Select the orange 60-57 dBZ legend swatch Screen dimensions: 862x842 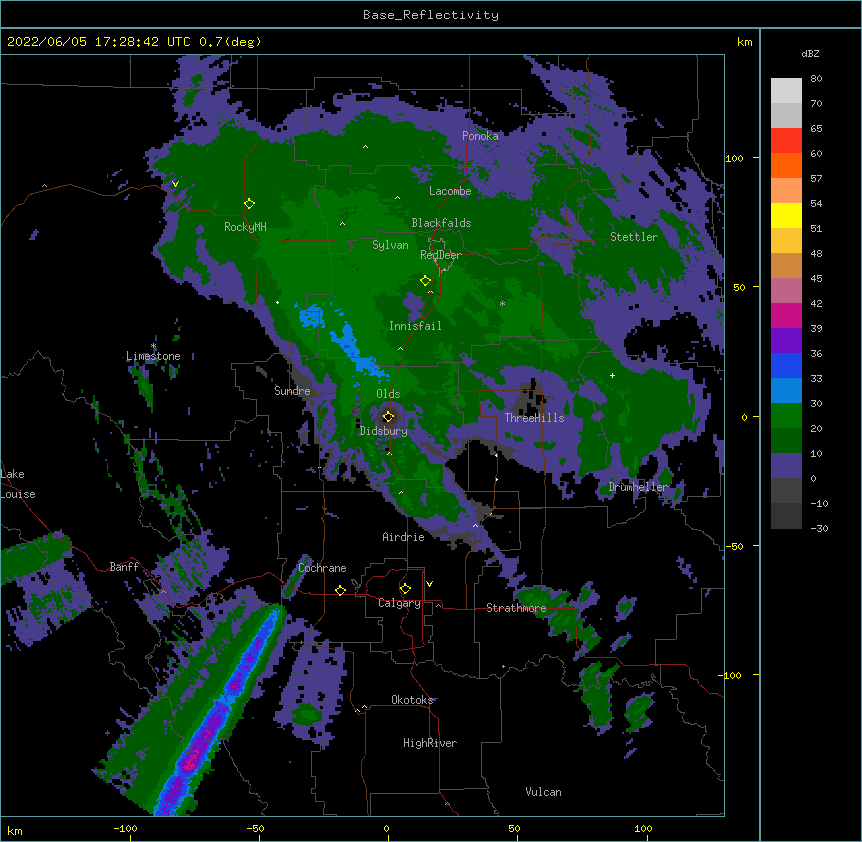[786, 166]
